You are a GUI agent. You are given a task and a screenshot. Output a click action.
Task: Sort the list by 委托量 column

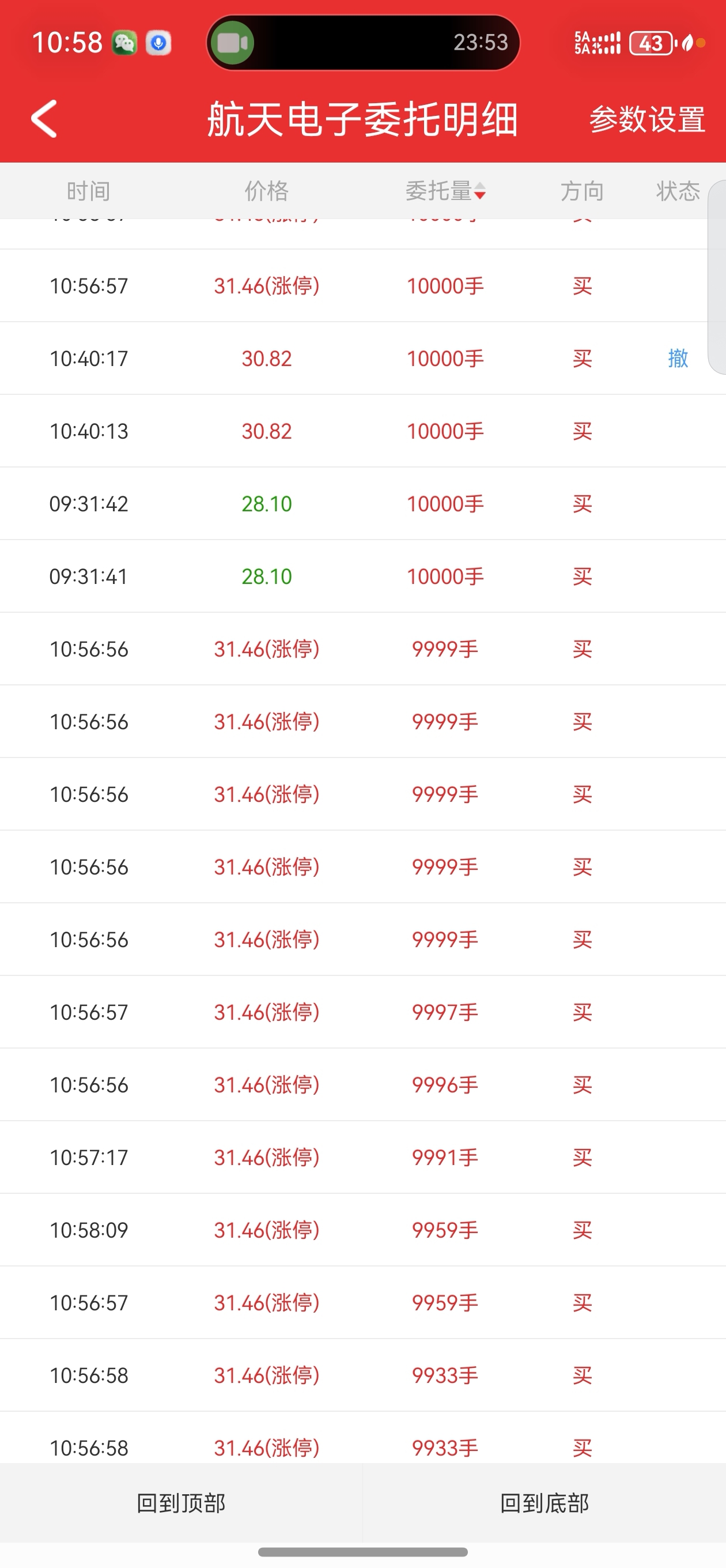(445, 191)
